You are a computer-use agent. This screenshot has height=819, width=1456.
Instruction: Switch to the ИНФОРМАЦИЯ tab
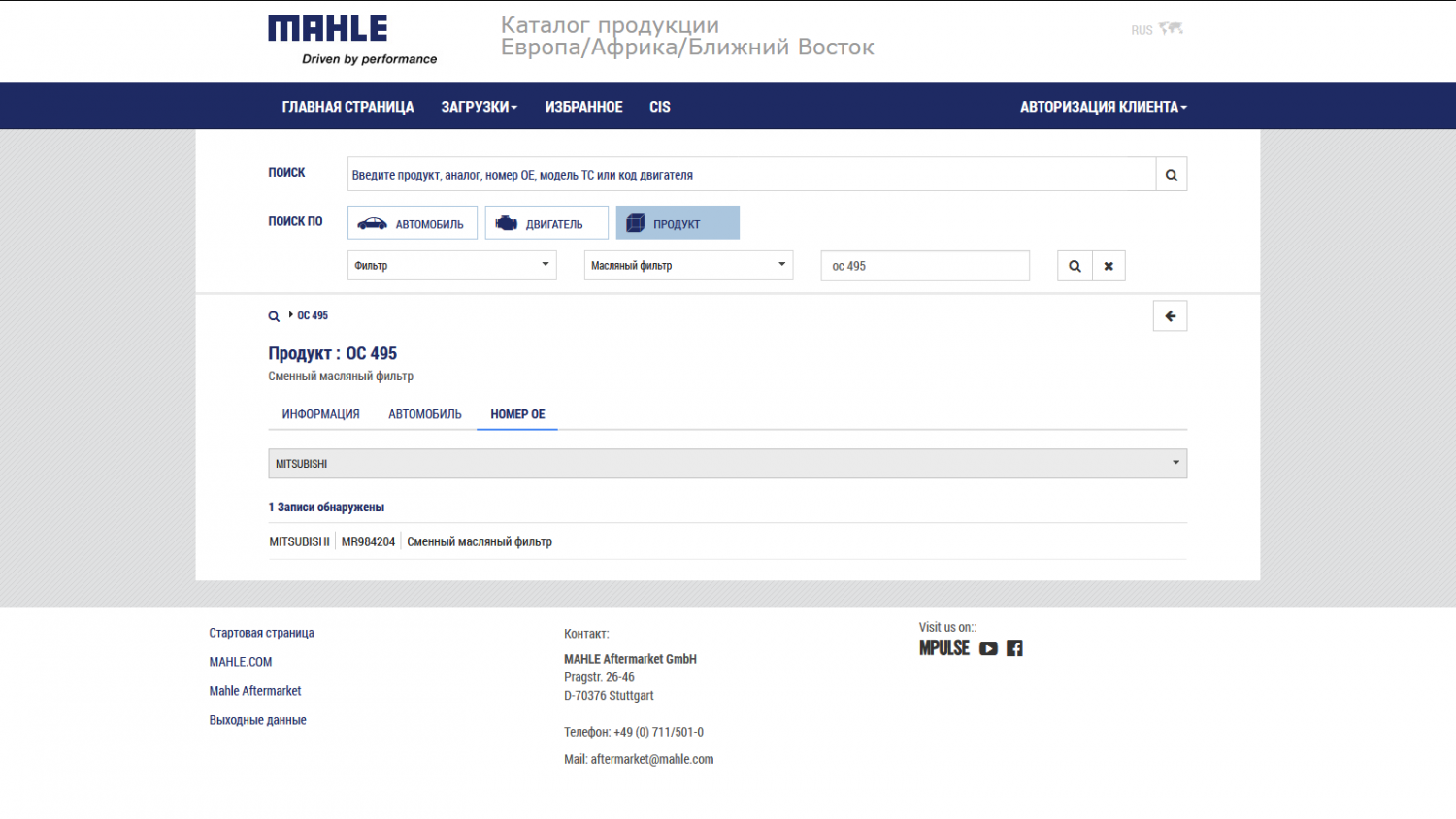pyautogui.click(x=320, y=414)
